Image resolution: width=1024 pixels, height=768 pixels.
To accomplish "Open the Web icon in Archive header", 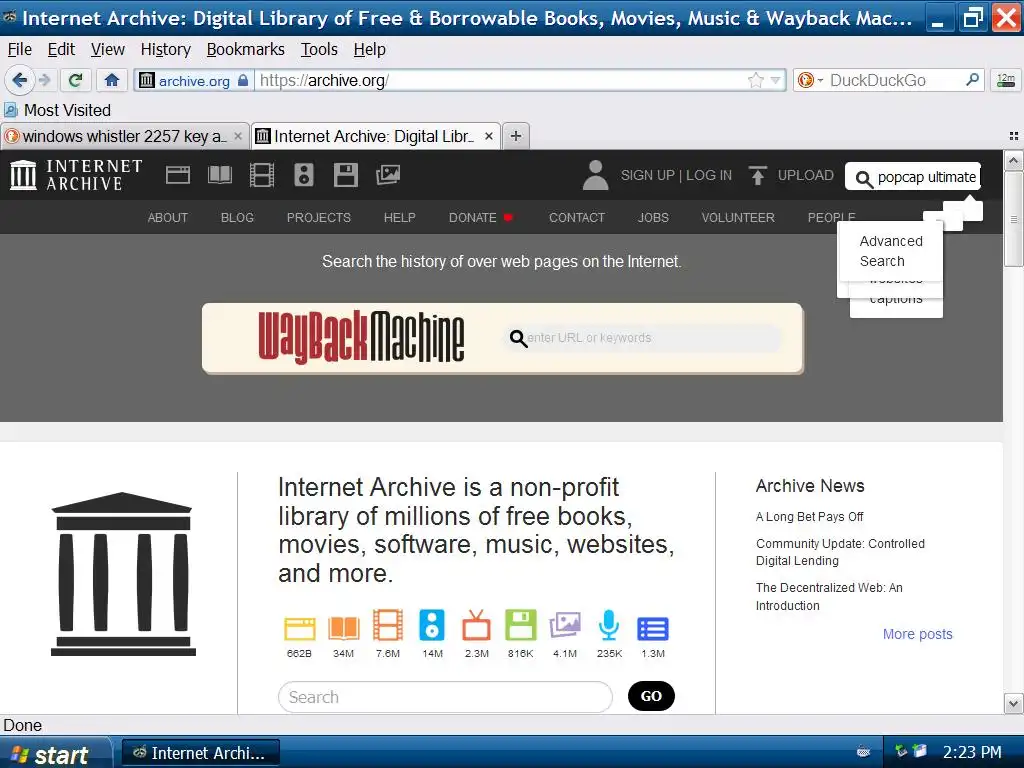I will [x=178, y=175].
